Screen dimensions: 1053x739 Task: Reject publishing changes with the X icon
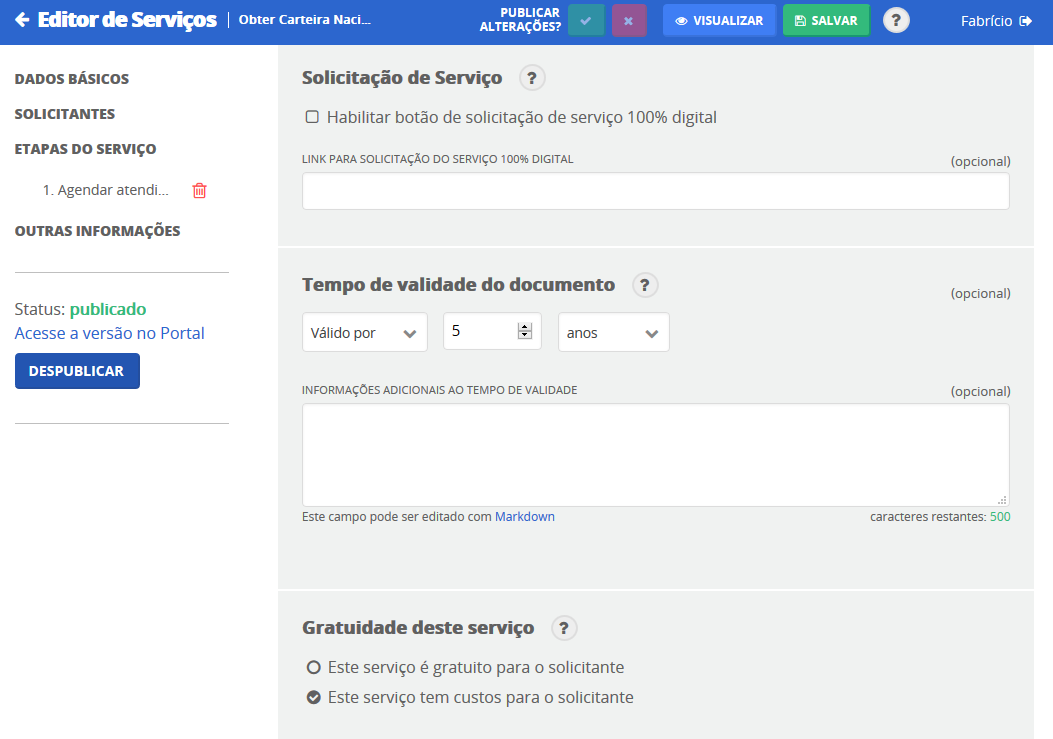628,20
